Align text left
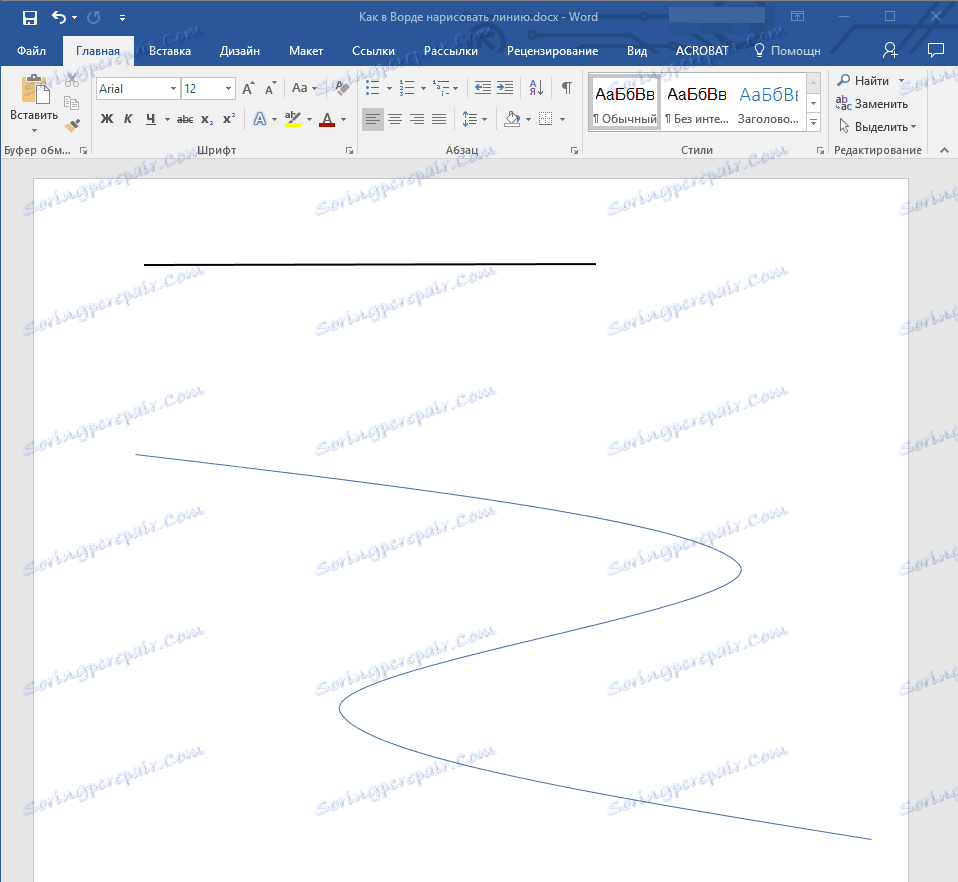This screenshot has width=958, height=882. pos(373,119)
